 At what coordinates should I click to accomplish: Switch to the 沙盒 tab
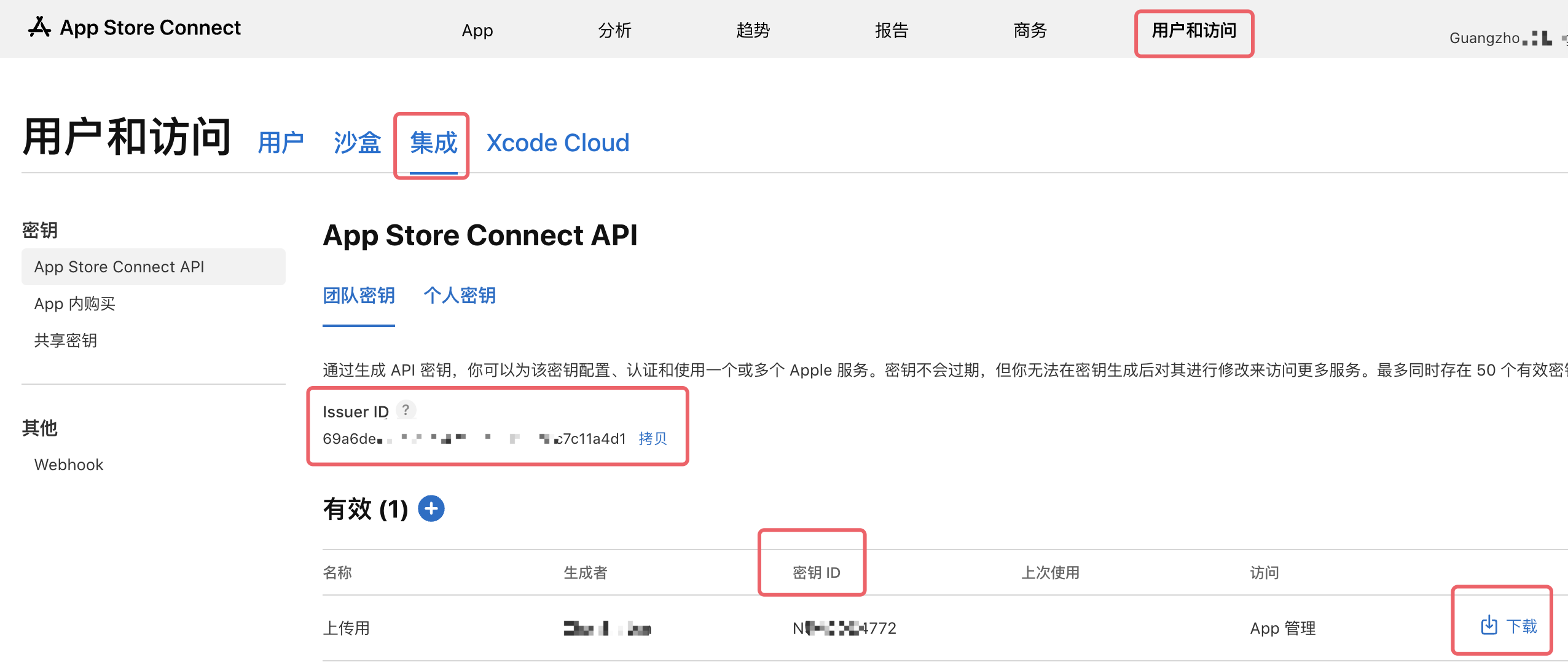pos(357,143)
